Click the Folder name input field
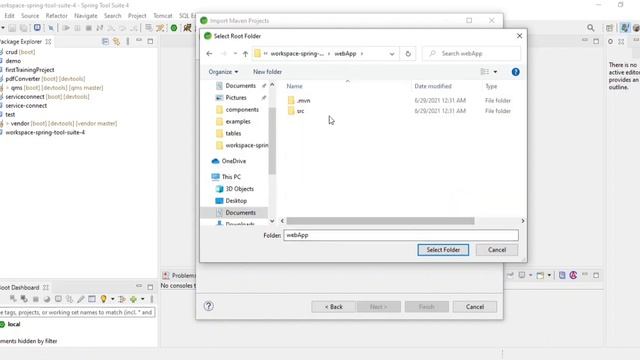 click(x=401, y=235)
